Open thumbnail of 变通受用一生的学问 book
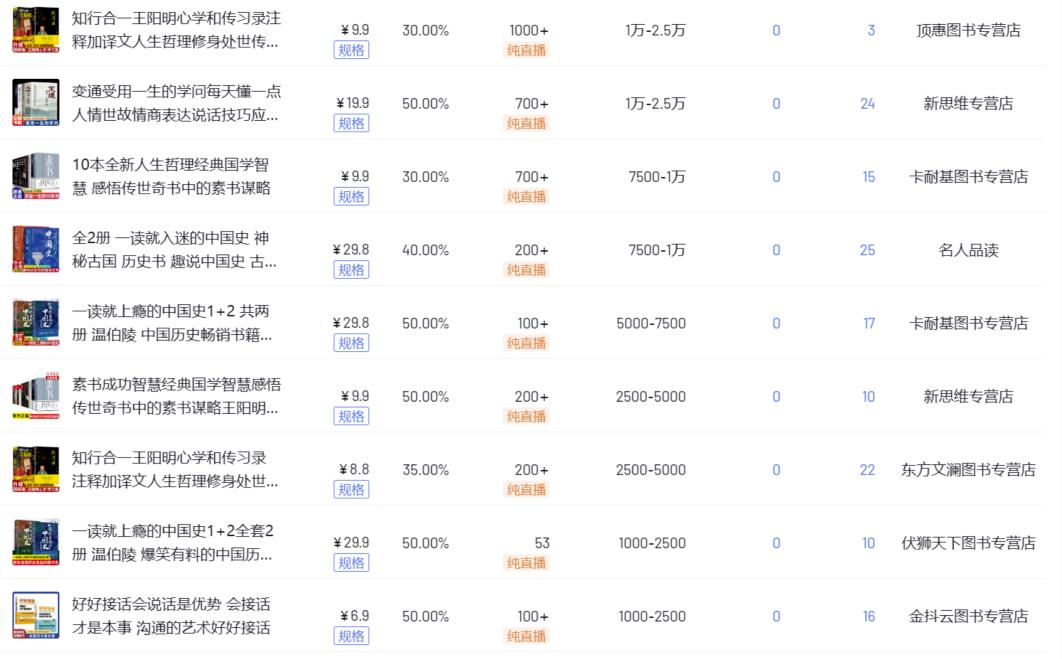The height and width of the screenshot is (659, 1062). [35, 103]
